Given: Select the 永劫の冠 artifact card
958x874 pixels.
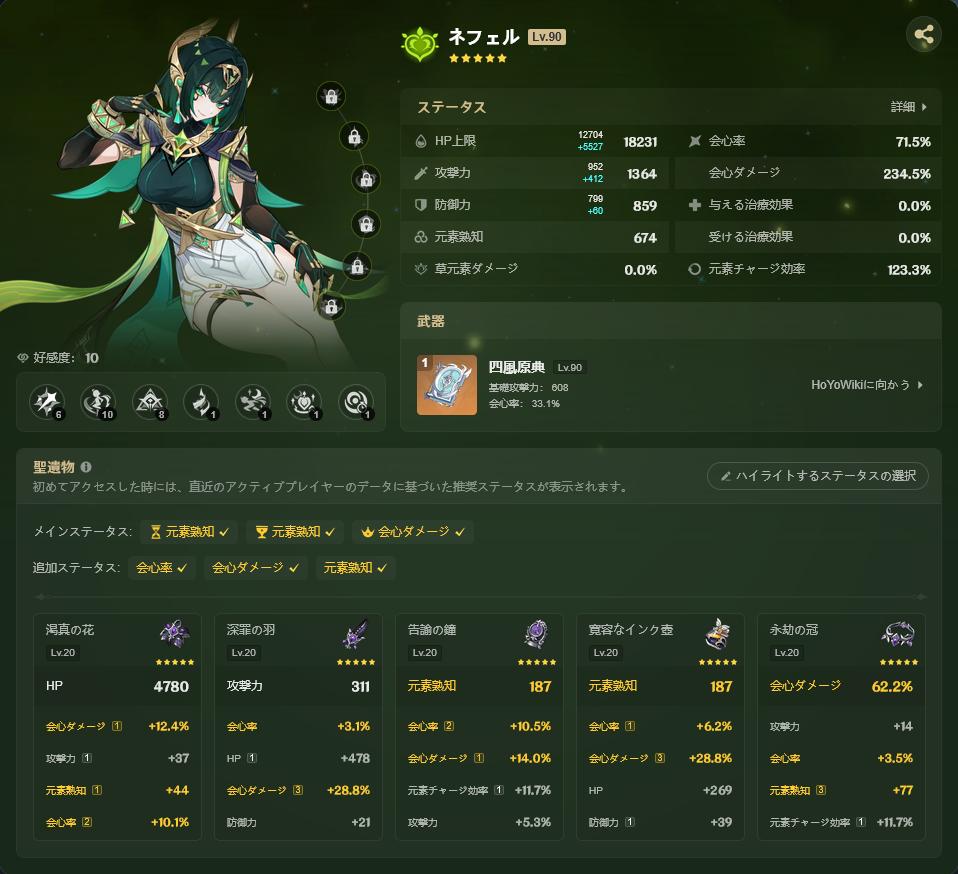Looking at the screenshot, I should pyautogui.click(x=841, y=727).
